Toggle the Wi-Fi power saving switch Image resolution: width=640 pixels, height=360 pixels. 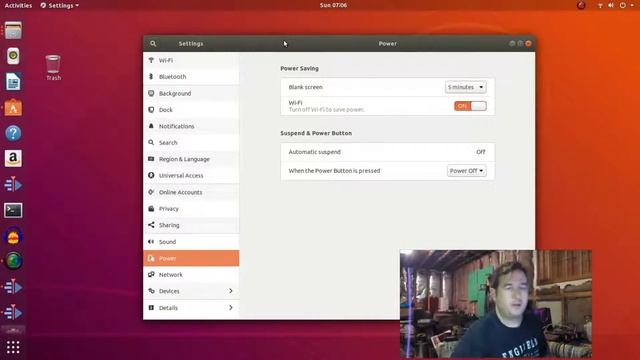tap(470, 106)
